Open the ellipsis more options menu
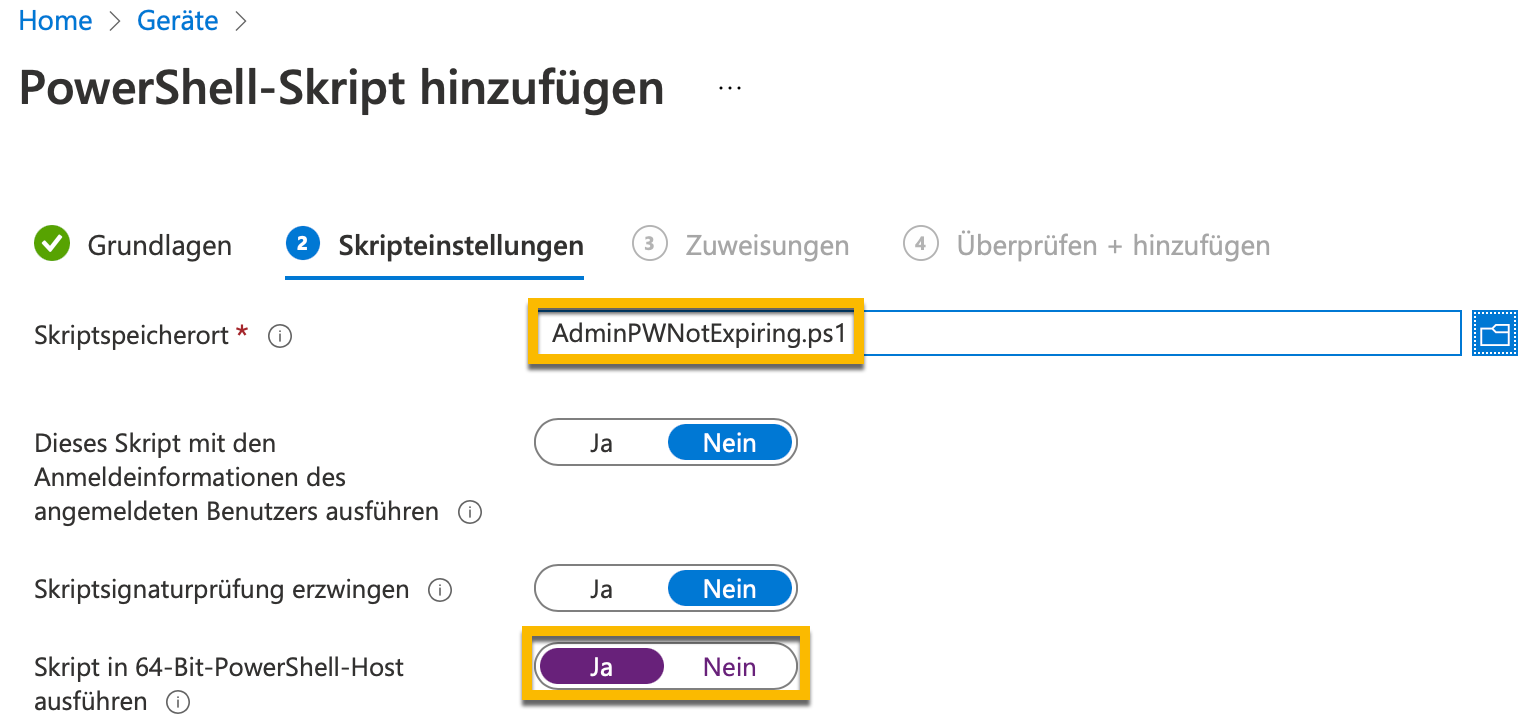The image size is (1532, 724). [x=729, y=88]
